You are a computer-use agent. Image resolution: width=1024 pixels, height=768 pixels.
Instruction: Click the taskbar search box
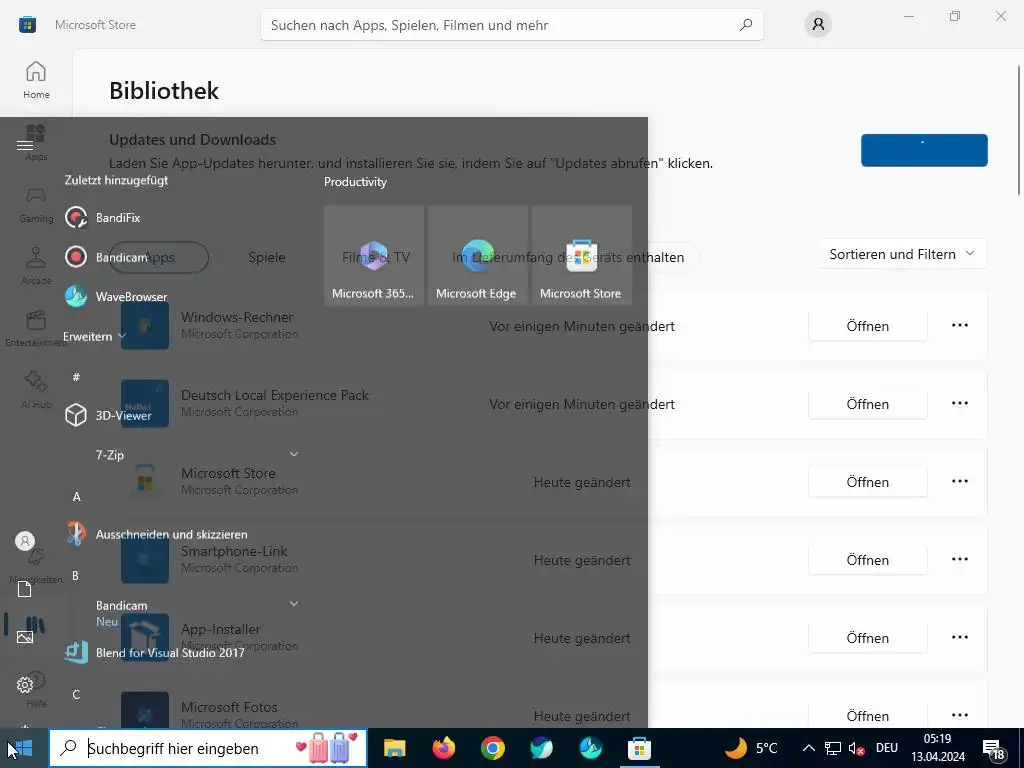point(208,748)
